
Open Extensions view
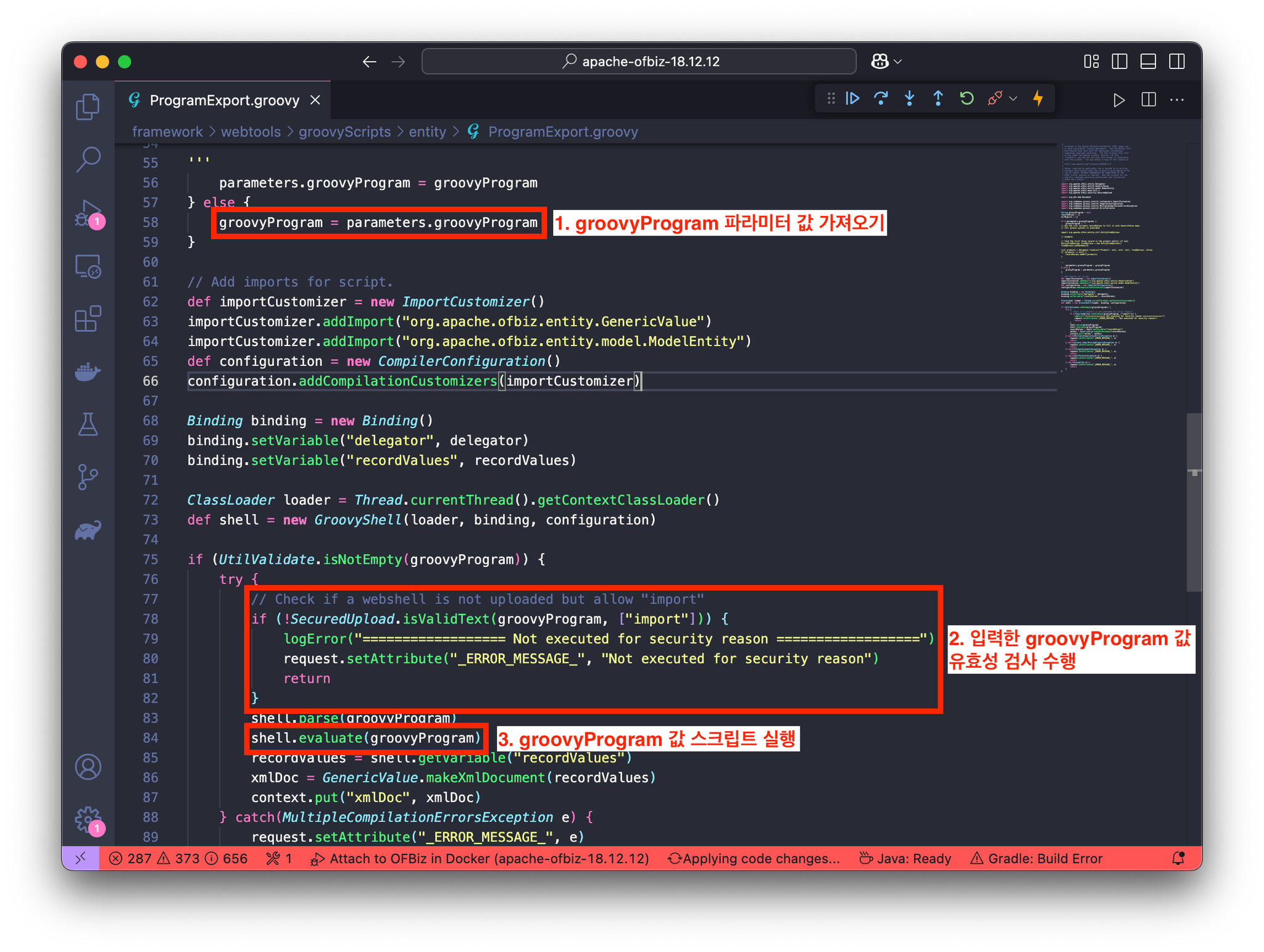click(88, 319)
